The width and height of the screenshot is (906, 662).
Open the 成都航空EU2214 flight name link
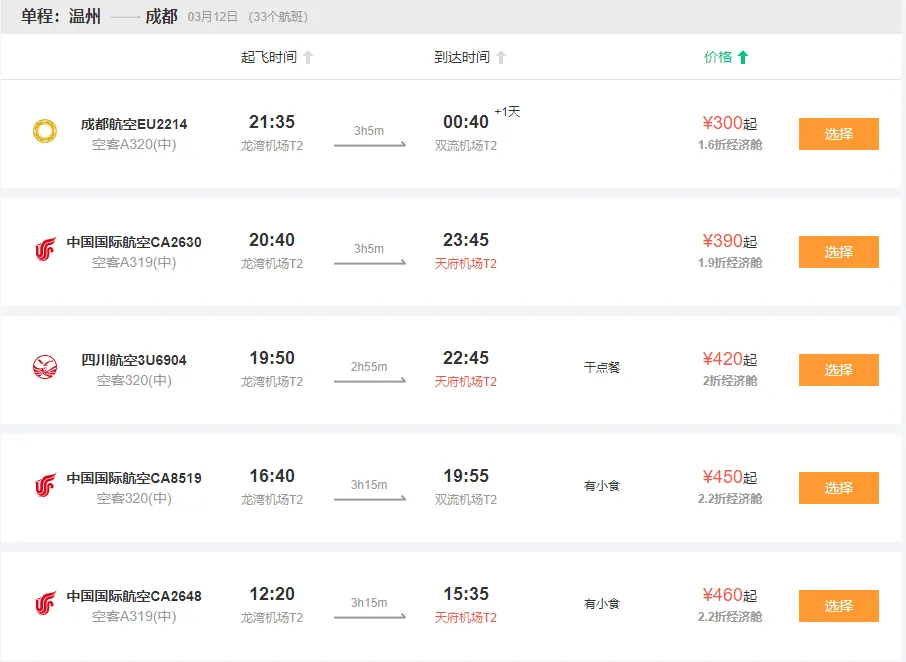coord(134,124)
